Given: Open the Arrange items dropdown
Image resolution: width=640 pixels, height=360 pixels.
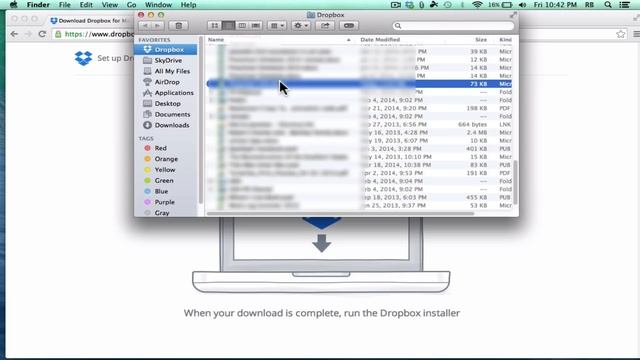Looking at the screenshot, I should (278, 26).
